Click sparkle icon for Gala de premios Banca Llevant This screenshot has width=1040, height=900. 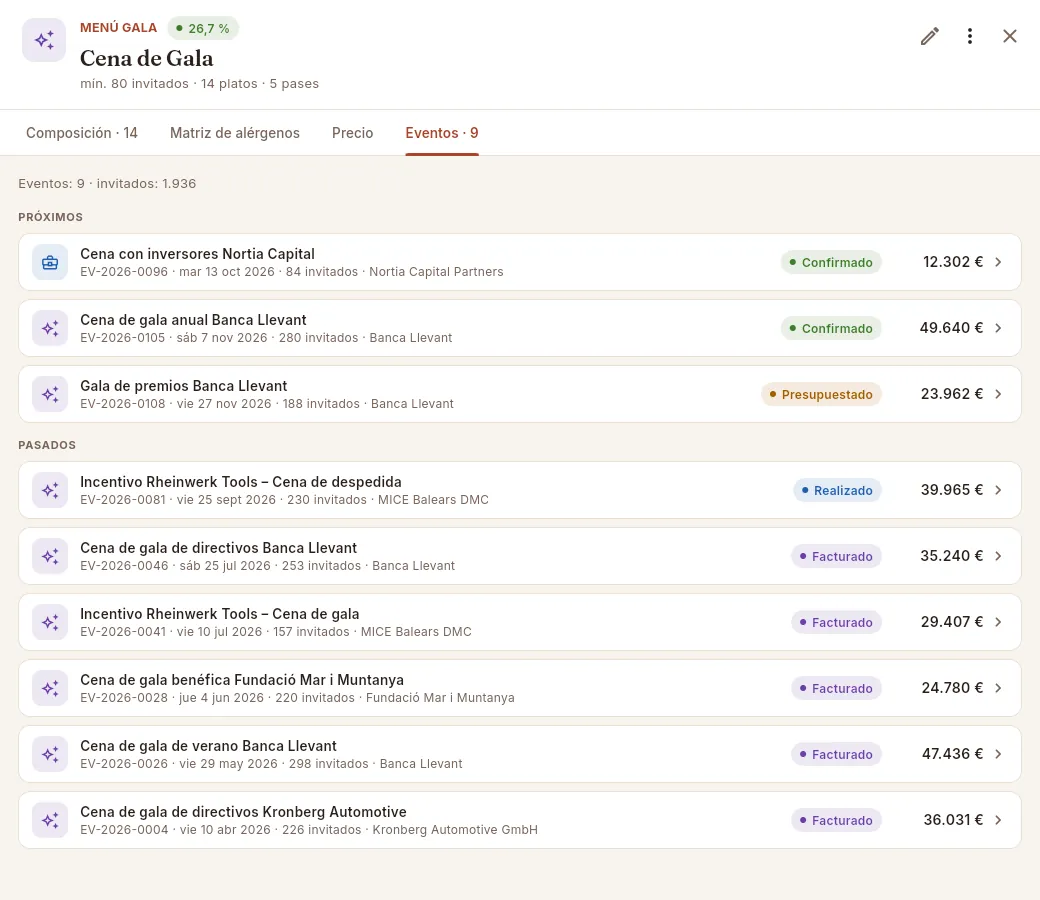50,394
